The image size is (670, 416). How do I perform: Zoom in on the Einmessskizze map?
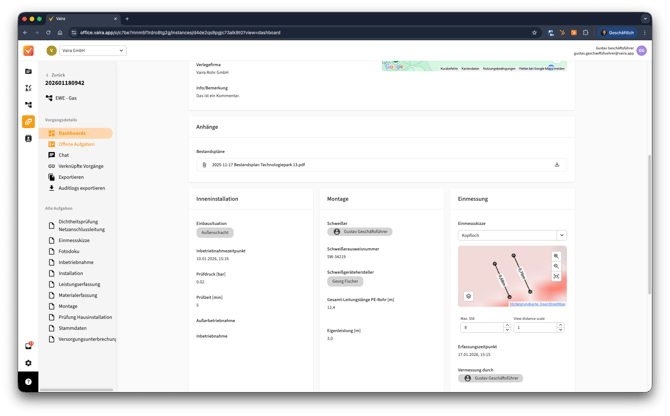556,256
